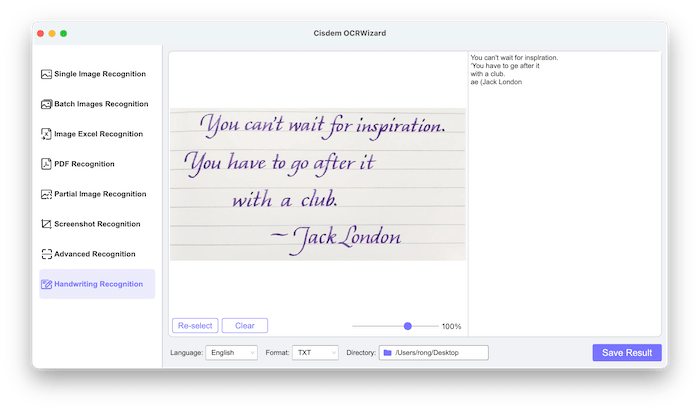700x411 pixels.
Task: Hit the Clear button
Action: pos(245,325)
